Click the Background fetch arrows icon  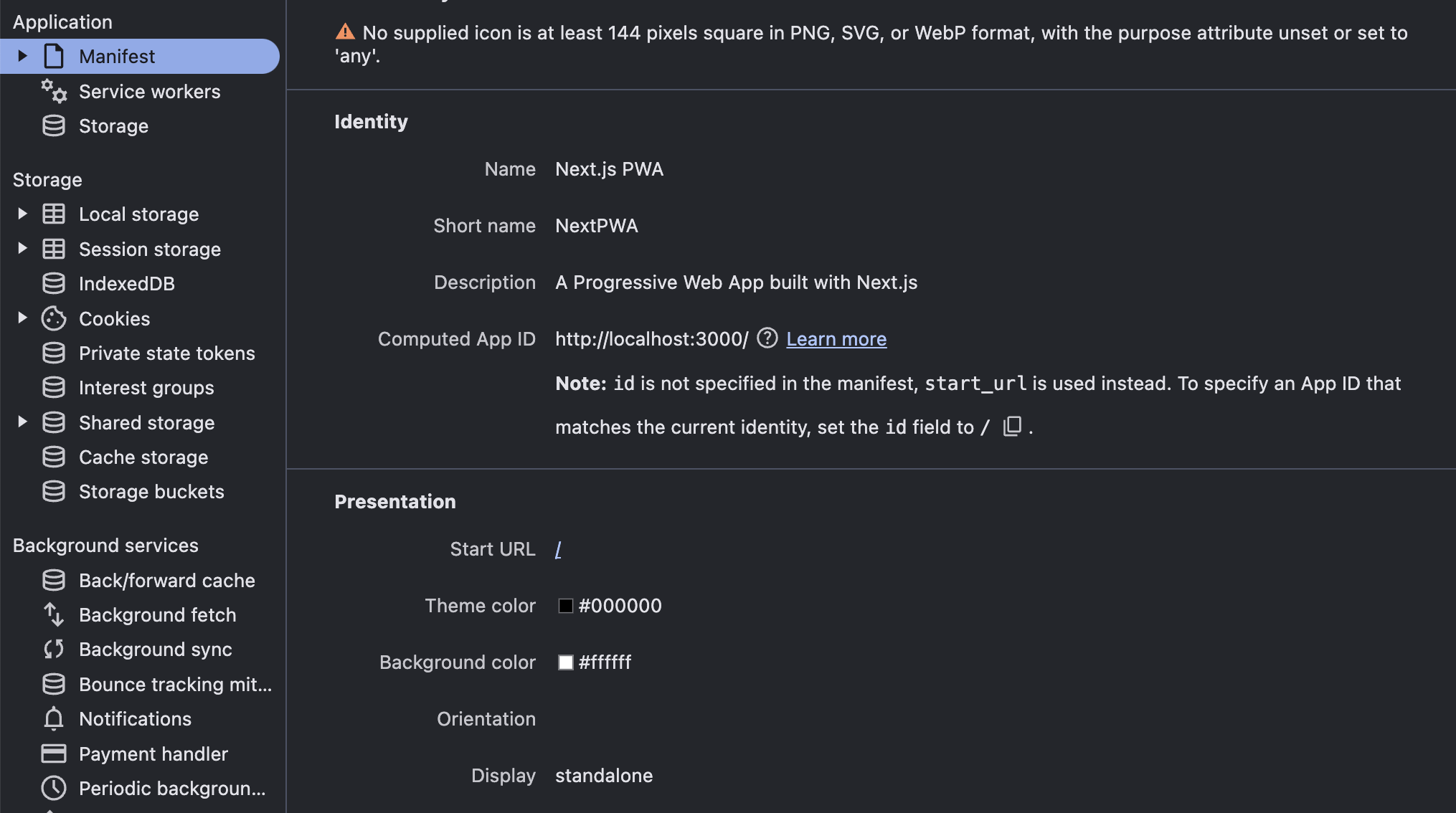tap(54, 614)
